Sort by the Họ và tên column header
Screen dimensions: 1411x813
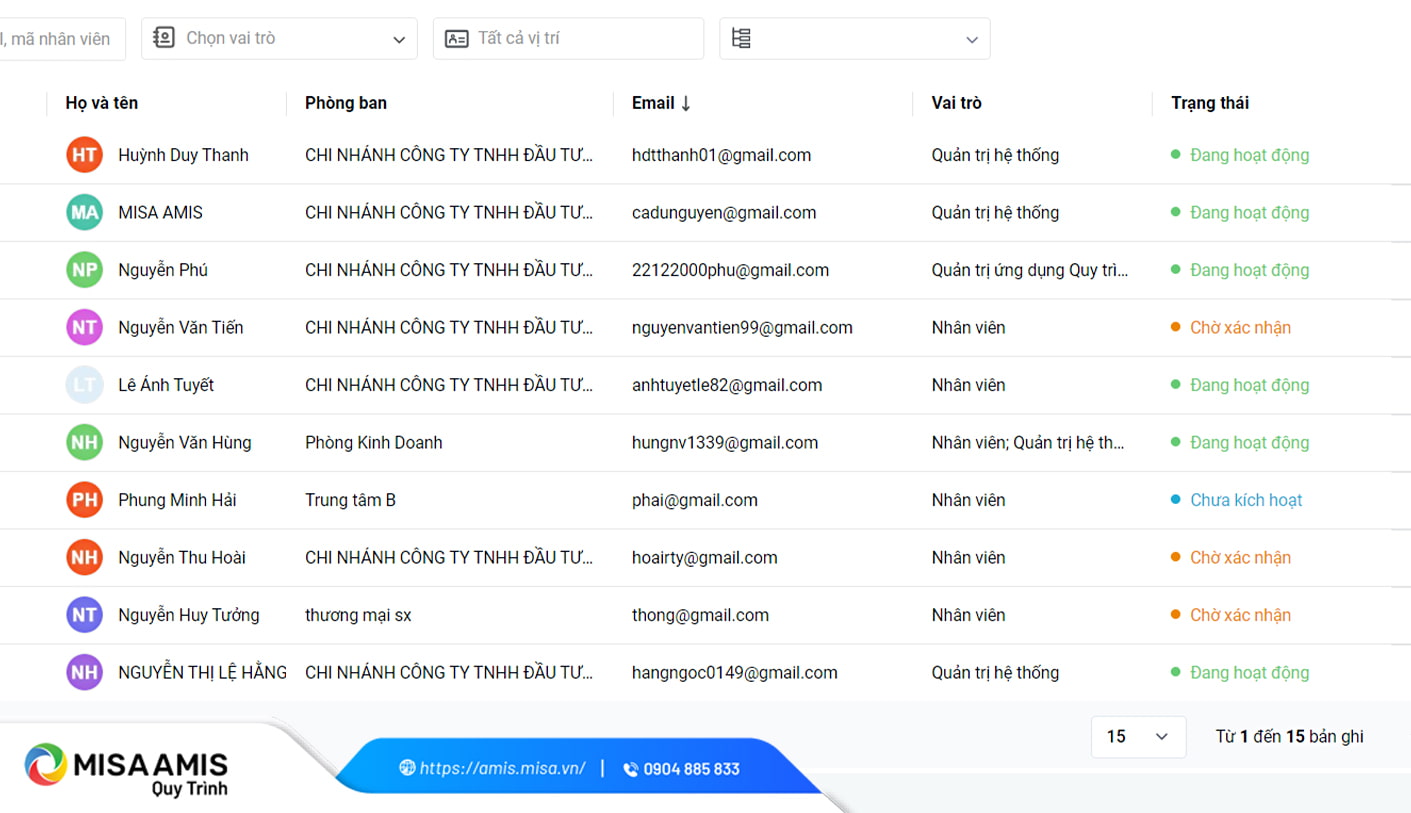point(102,103)
